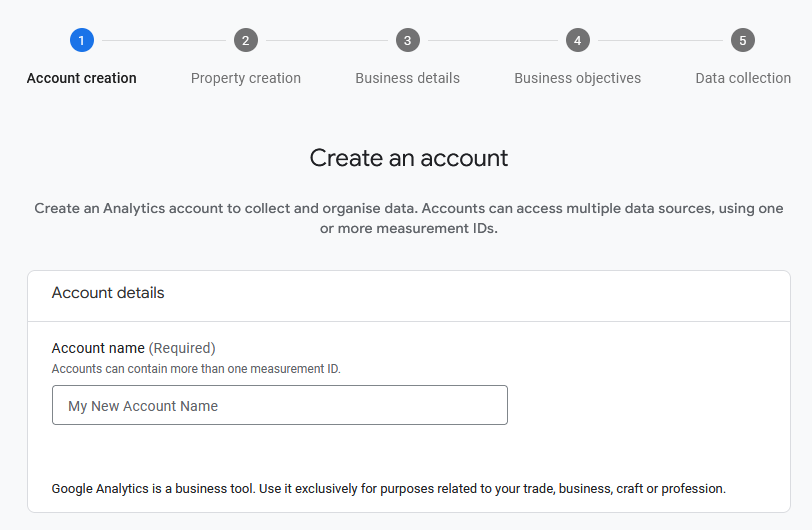Select the step 4 number circle
Image resolution: width=812 pixels, height=530 pixels.
click(x=577, y=40)
